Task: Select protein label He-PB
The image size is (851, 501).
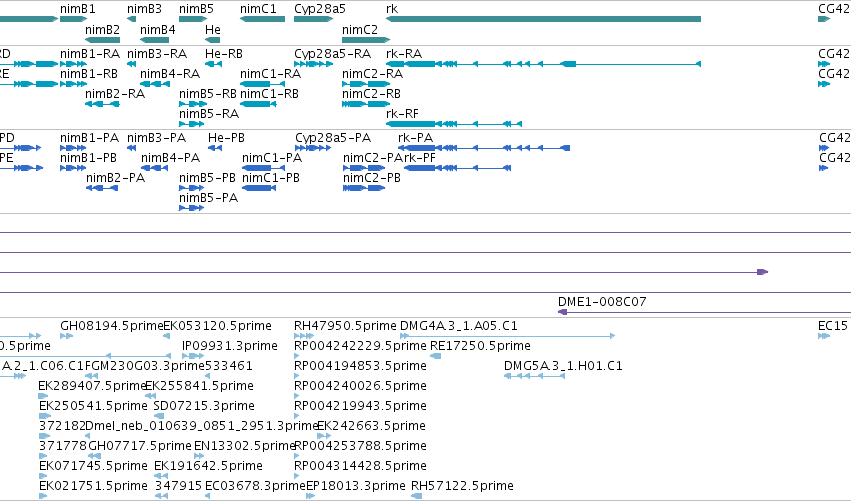Action: pyautogui.click(x=226, y=138)
